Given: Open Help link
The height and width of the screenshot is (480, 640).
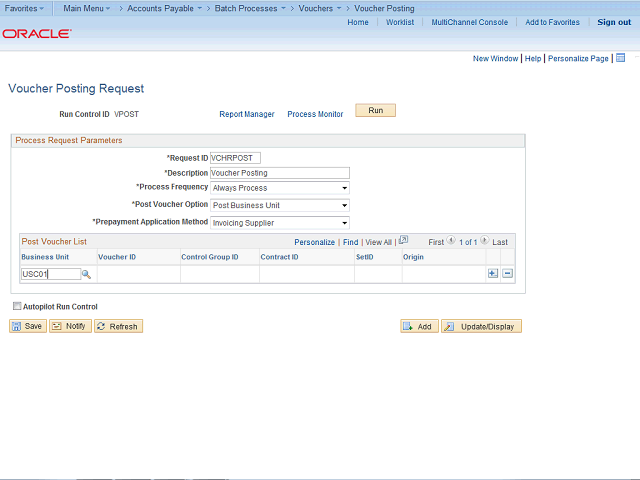Looking at the screenshot, I should (x=533, y=58).
